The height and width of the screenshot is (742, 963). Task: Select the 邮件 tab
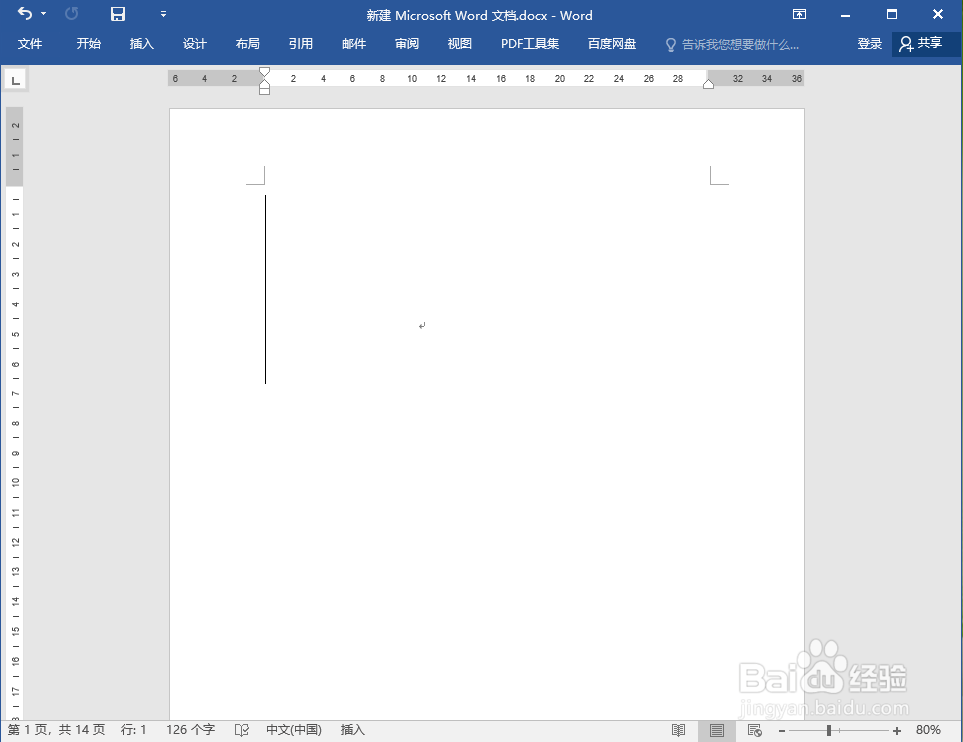(354, 44)
